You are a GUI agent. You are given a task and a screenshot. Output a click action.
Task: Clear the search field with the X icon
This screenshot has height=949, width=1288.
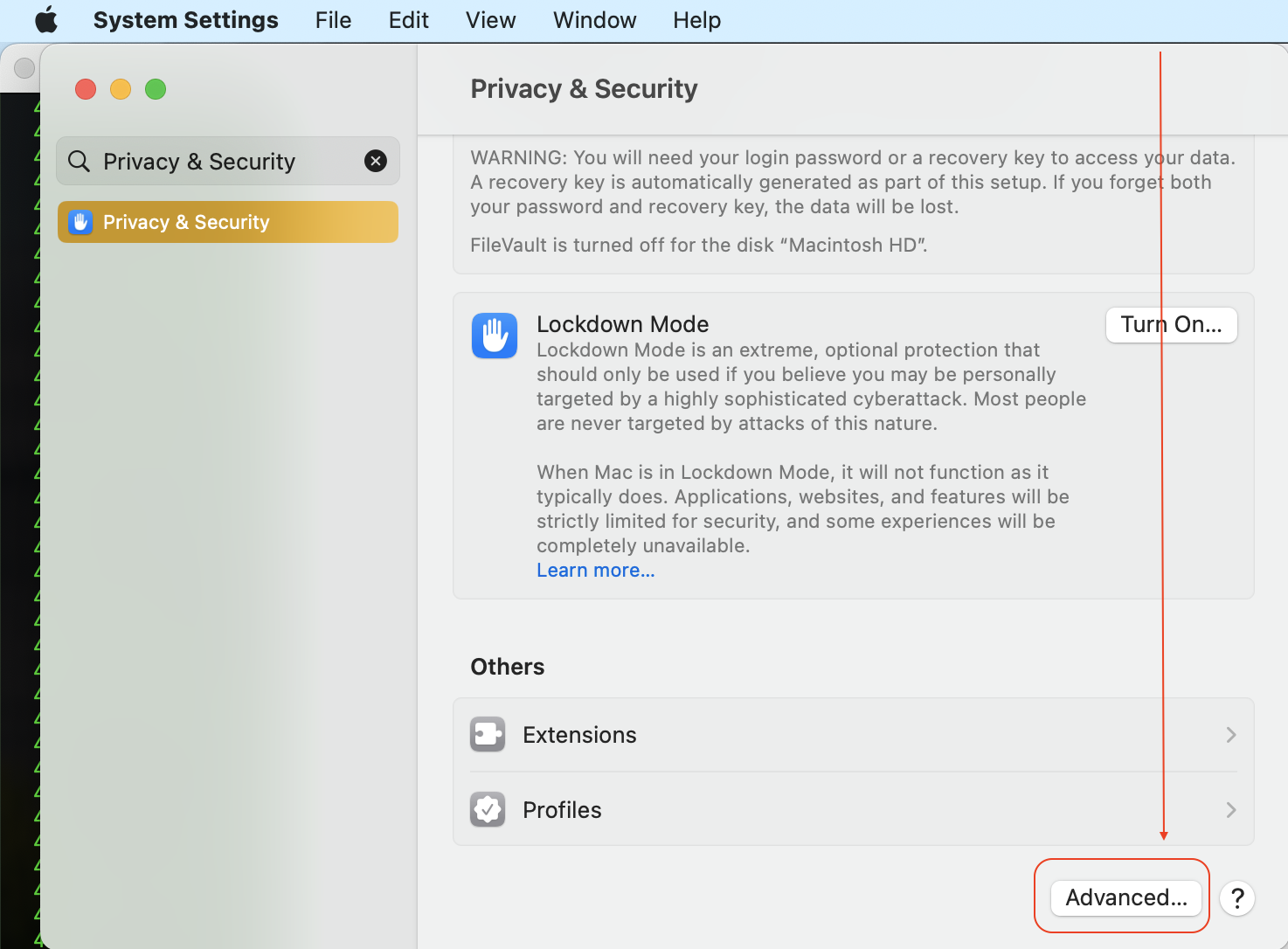376,161
